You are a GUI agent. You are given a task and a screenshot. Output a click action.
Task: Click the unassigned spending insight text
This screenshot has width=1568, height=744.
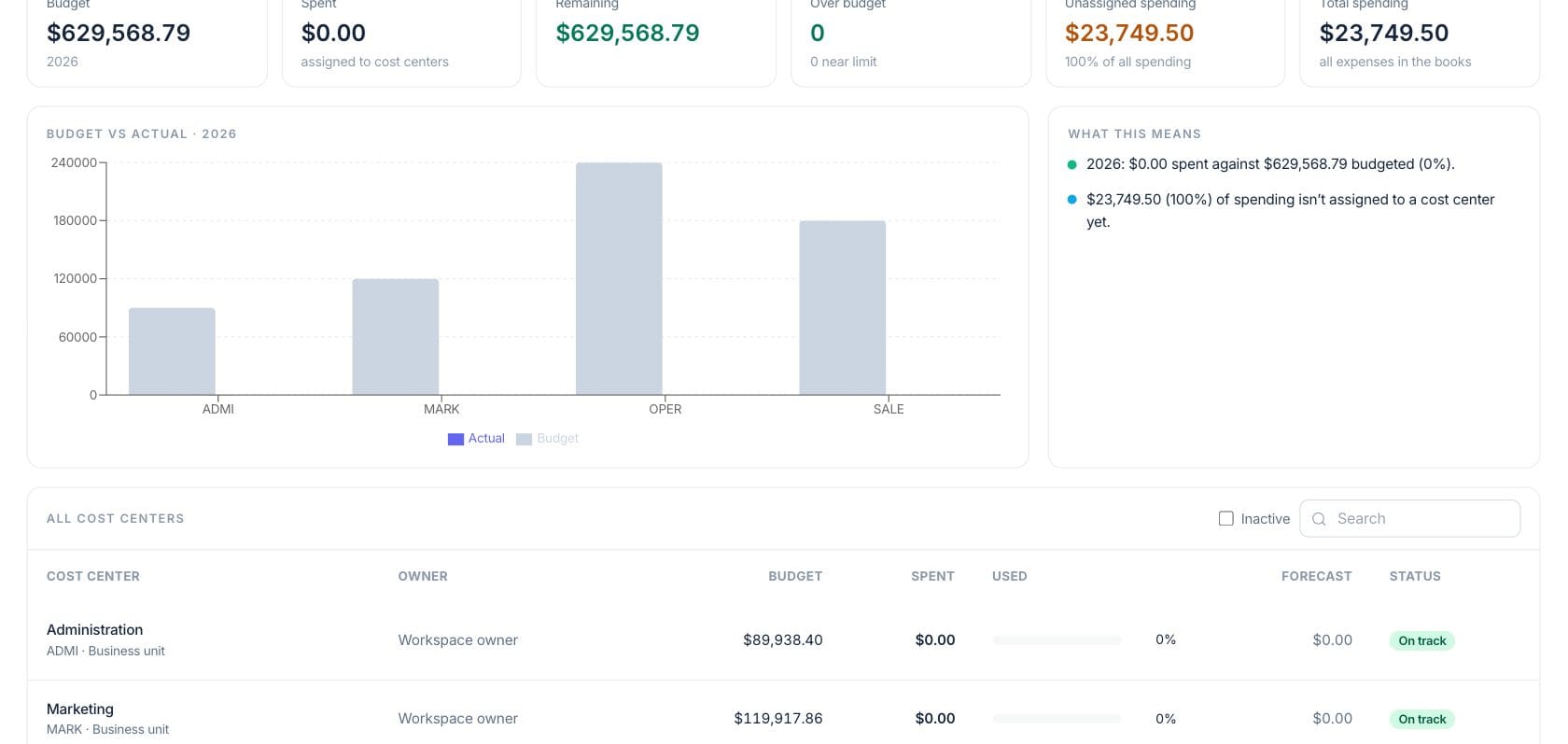tap(1291, 211)
